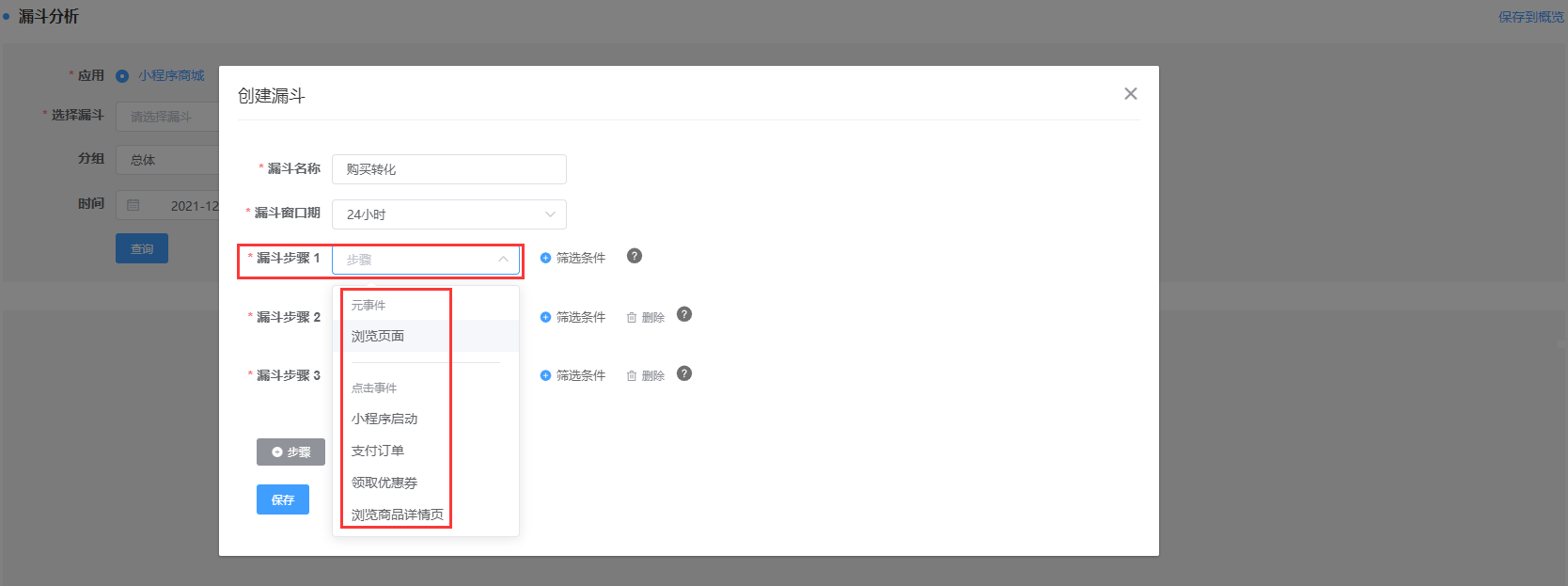The image size is (1568, 586).
Task: Add 筛选条件 for 漏斗步骤 1
Action: click(x=572, y=258)
